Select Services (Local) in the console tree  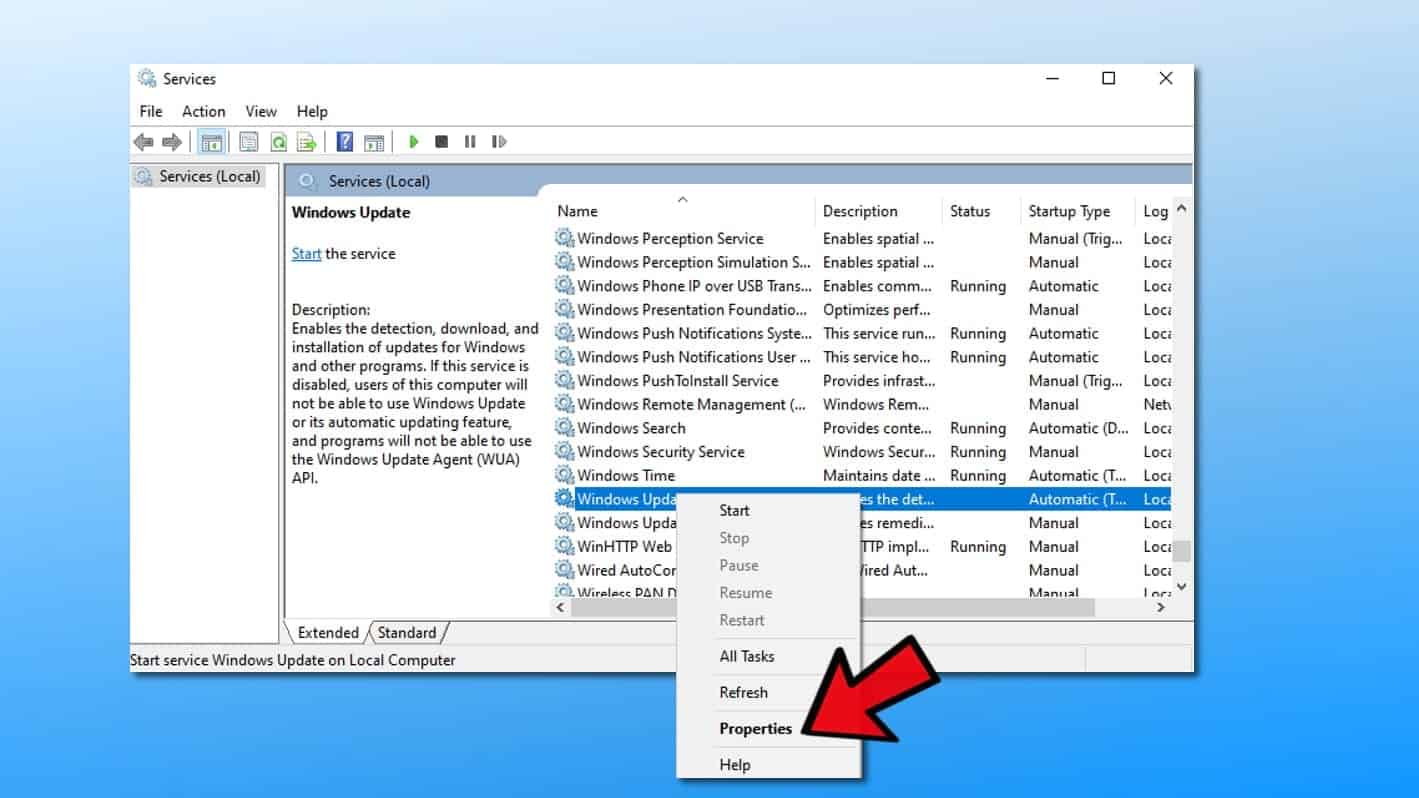[199, 176]
